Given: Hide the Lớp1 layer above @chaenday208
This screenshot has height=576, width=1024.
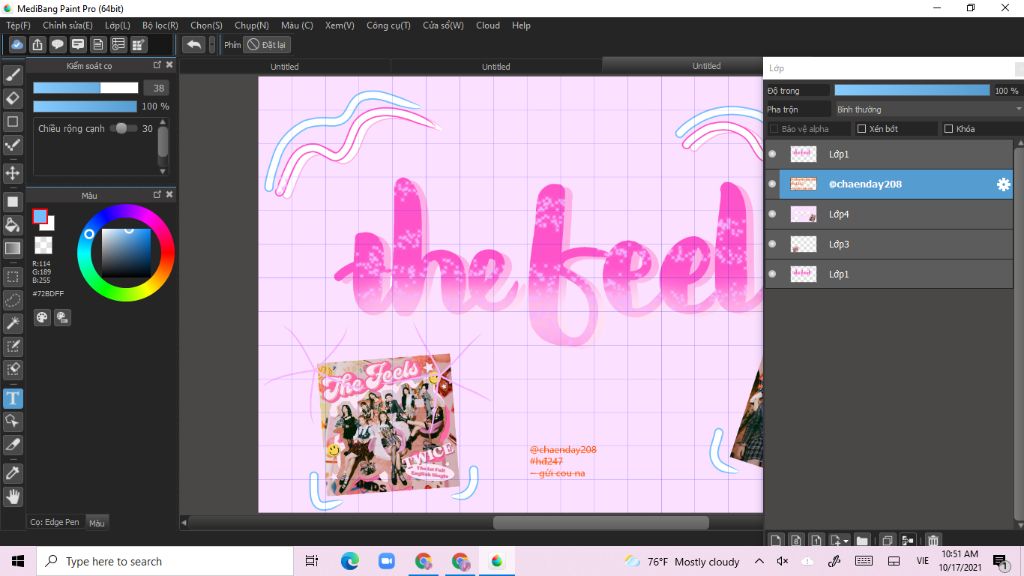Looking at the screenshot, I should pyautogui.click(x=772, y=154).
